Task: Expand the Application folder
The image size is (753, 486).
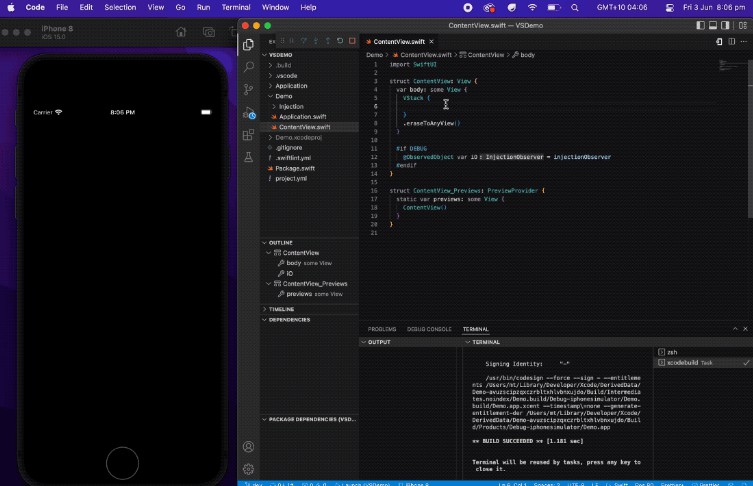Action: click(x=291, y=86)
